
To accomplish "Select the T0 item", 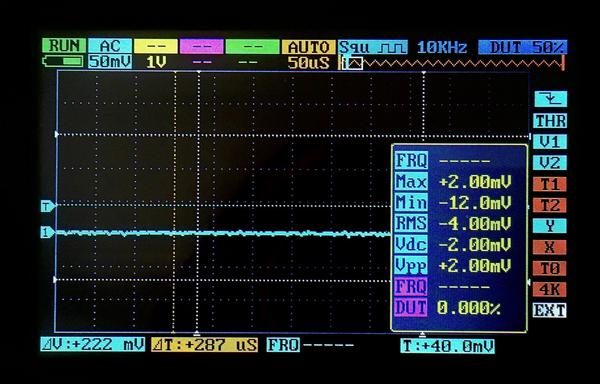I will (x=550, y=268).
